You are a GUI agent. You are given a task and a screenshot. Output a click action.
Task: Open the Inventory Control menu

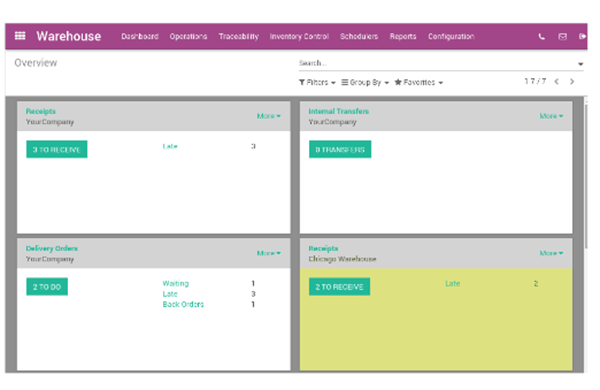click(x=299, y=36)
